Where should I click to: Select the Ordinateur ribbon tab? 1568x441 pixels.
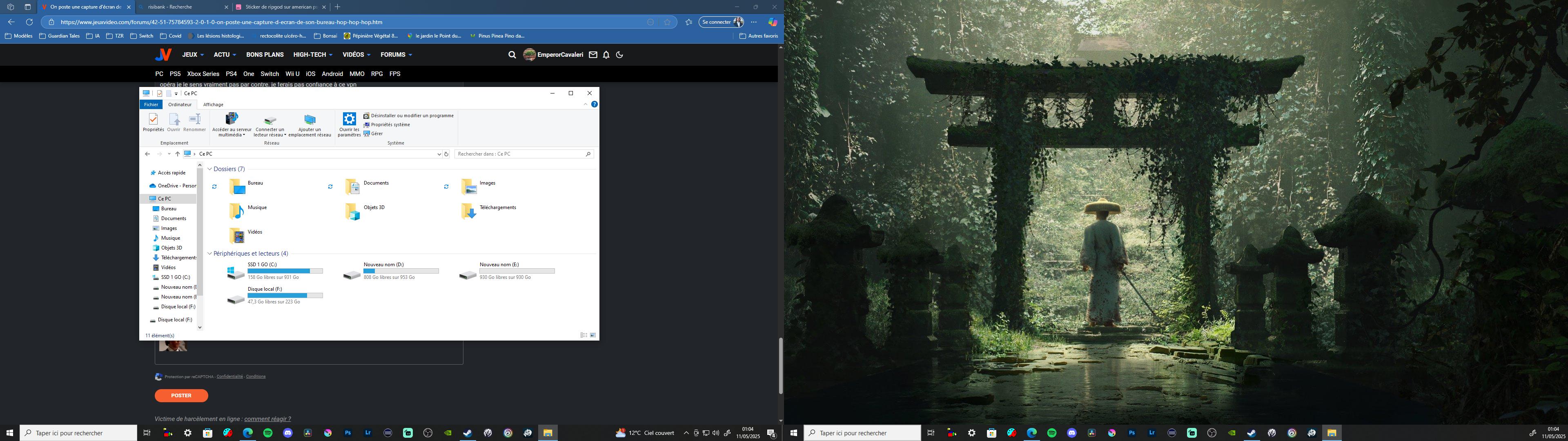click(x=180, y=104)
